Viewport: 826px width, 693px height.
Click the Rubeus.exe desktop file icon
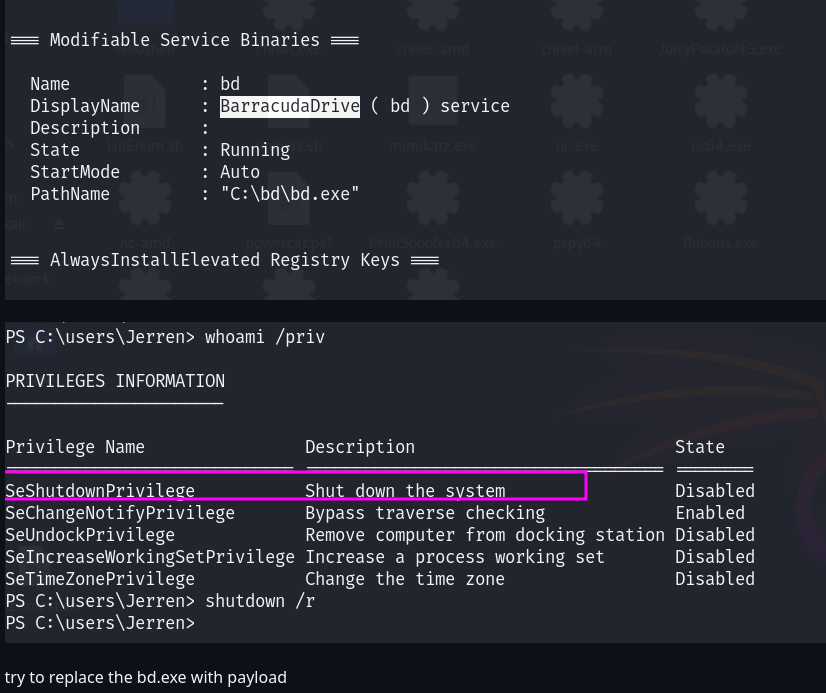pyautogui.click(x=720, y=213)
